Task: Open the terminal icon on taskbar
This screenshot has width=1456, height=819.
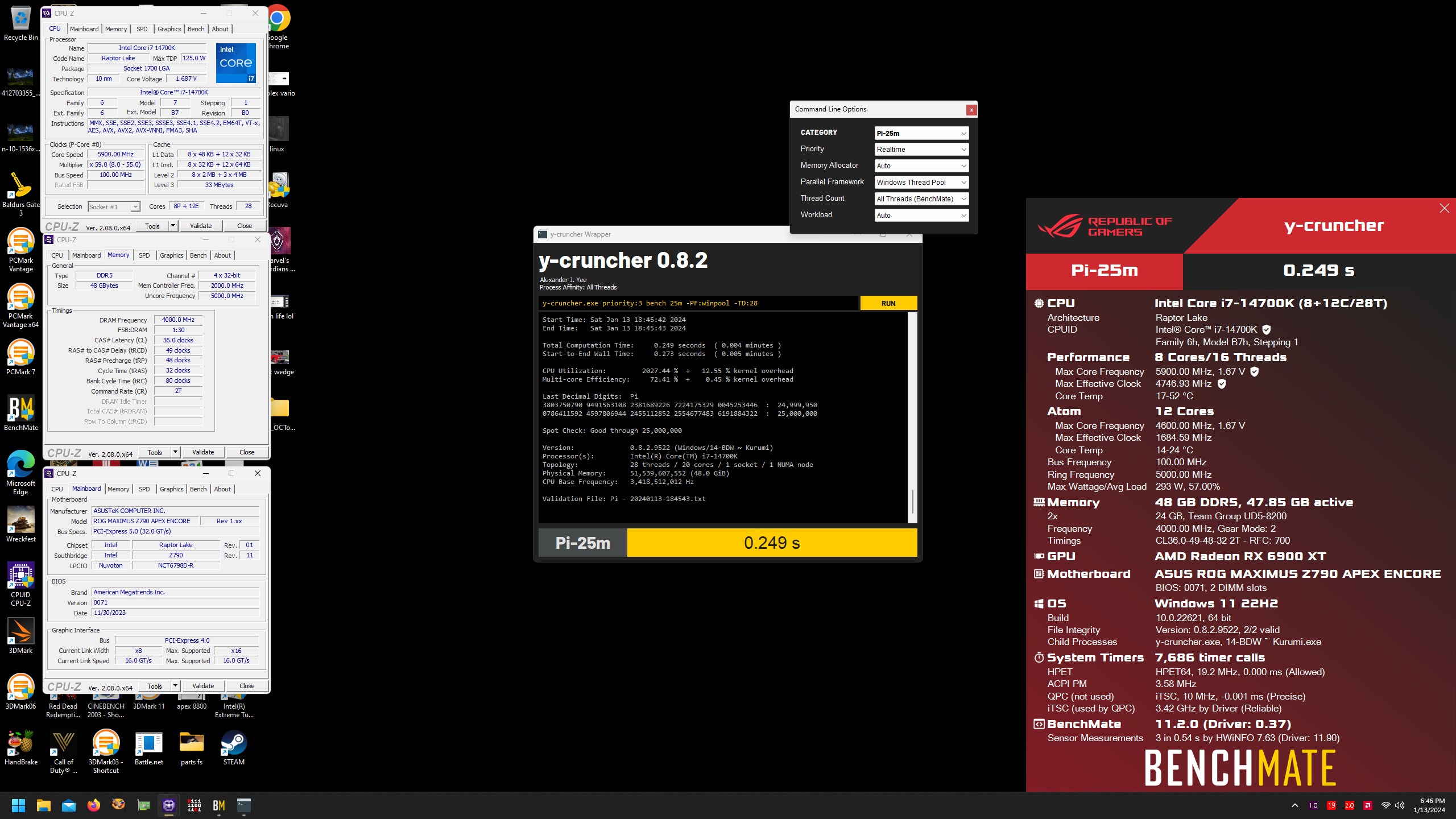Action: pyautogui.click(x=244, y=805)
